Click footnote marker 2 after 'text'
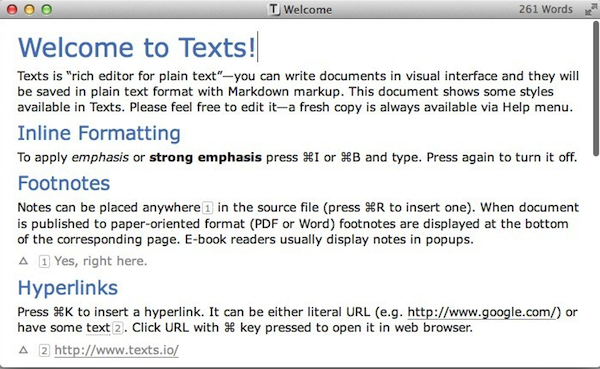The width and height of the screenshot is (600, 369). [118, 328]
